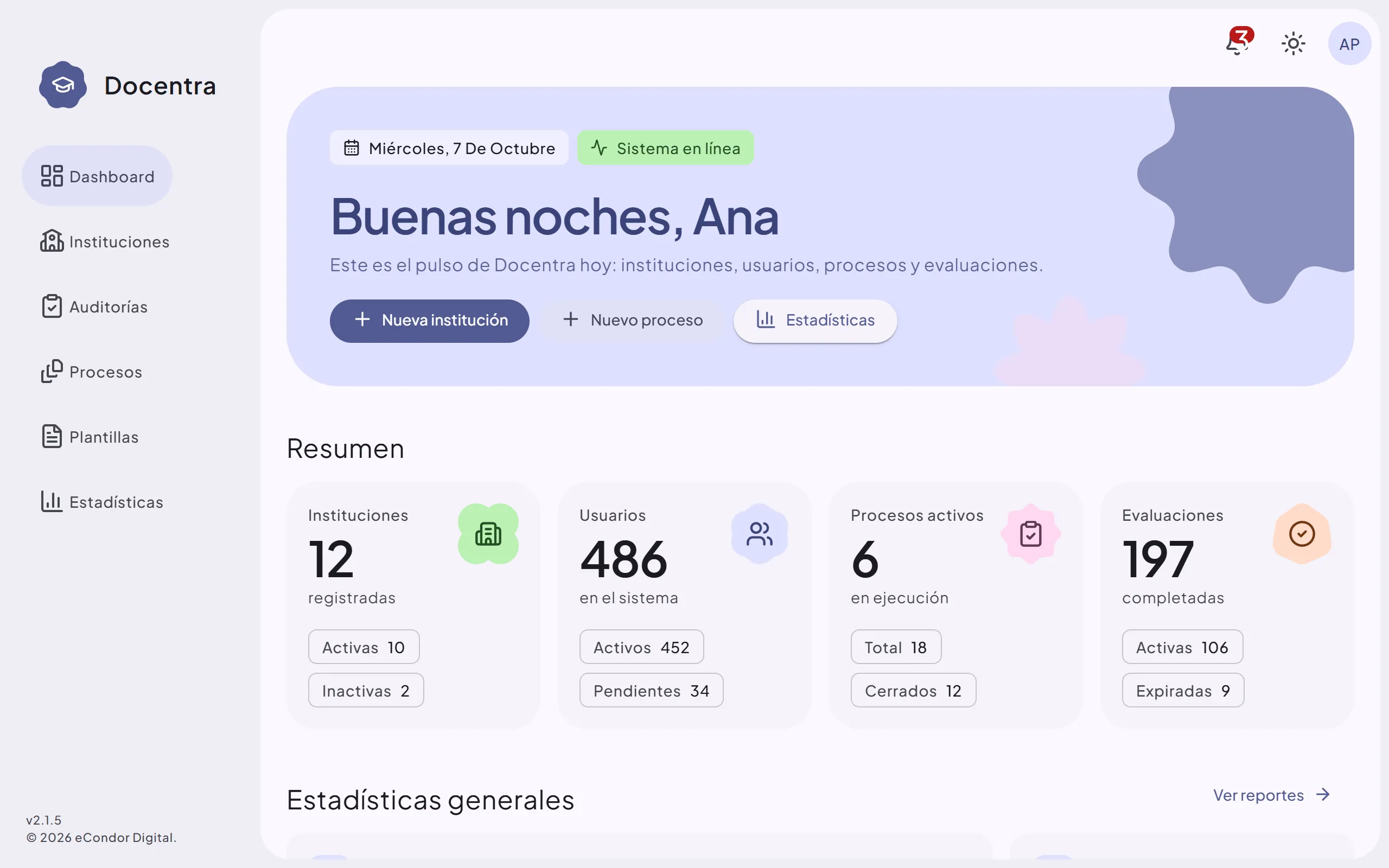Click the Inactivas 2 chip
Image resolution: width=1389 pixels, height=868 pixels.
pyautogui.click(x=366, y=690)
